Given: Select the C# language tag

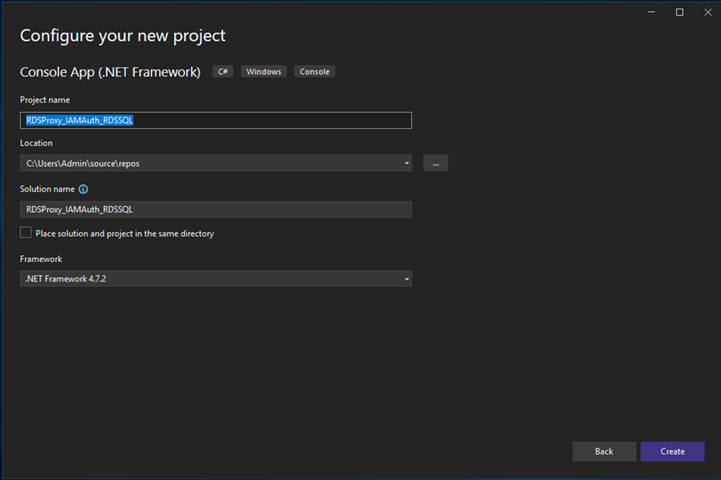Looking at the screenshot, I should coord(223,72).
